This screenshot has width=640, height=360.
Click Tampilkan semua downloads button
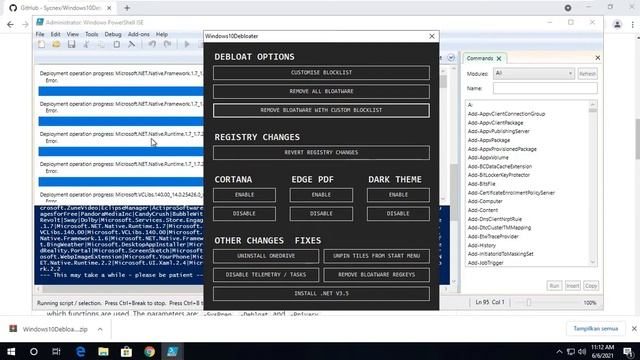[596, 329]
